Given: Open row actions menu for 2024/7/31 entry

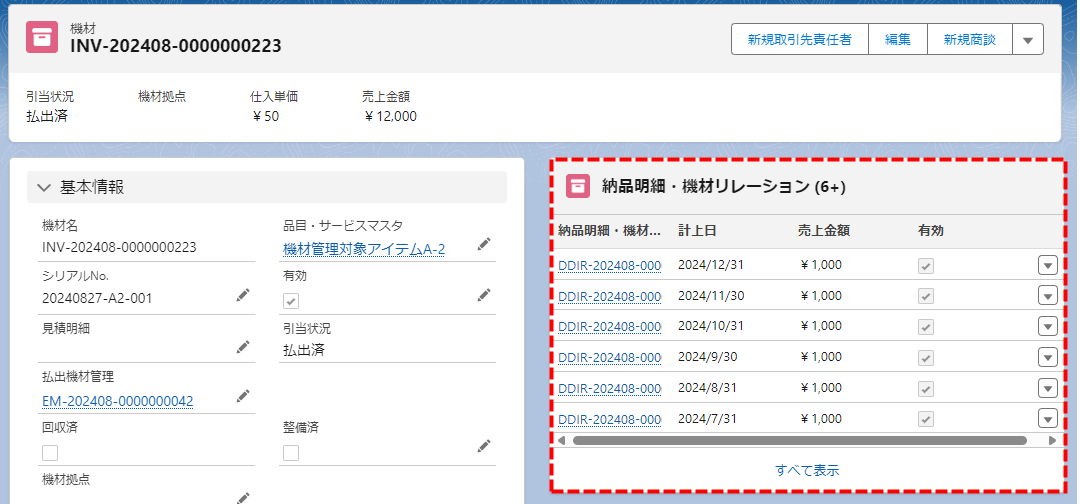Looking at the screenshot, I should click(1047, 419).
